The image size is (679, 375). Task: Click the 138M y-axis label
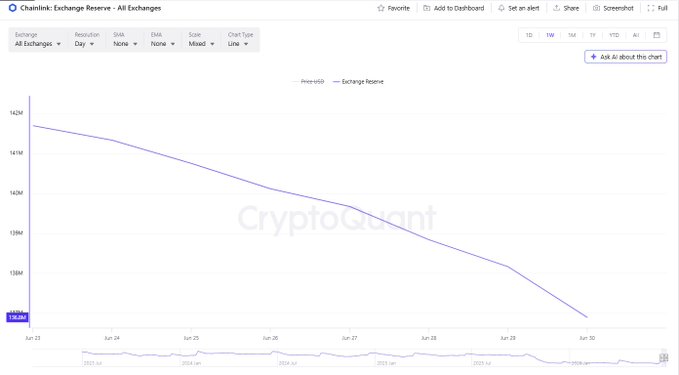tap(16, 273)
